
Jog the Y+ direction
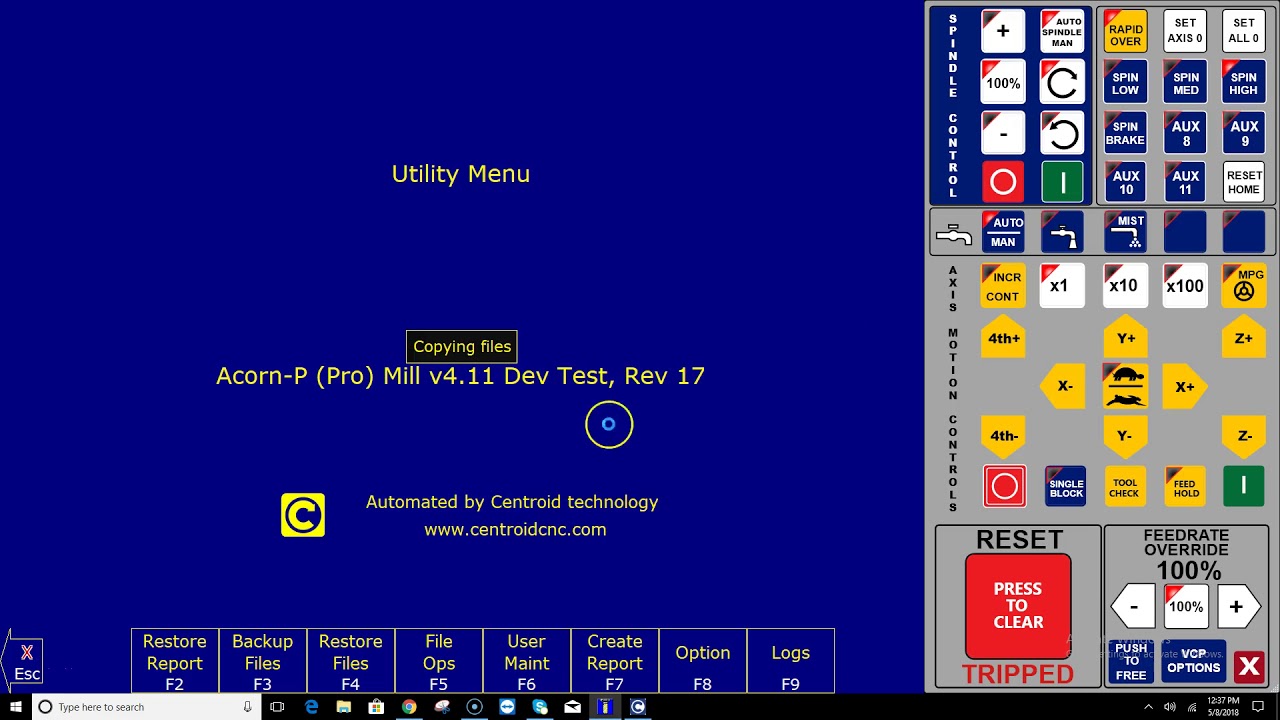pos(1125,337)
